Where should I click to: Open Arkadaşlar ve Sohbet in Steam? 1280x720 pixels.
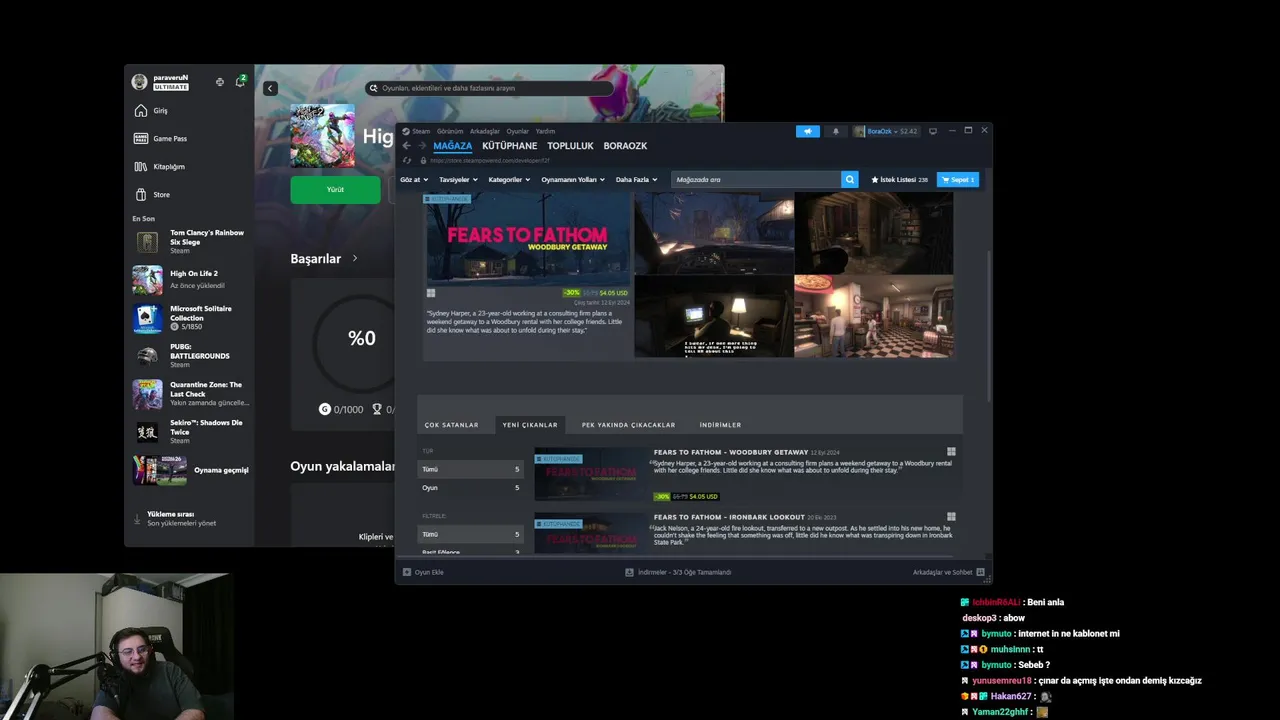tap(948, 572)
